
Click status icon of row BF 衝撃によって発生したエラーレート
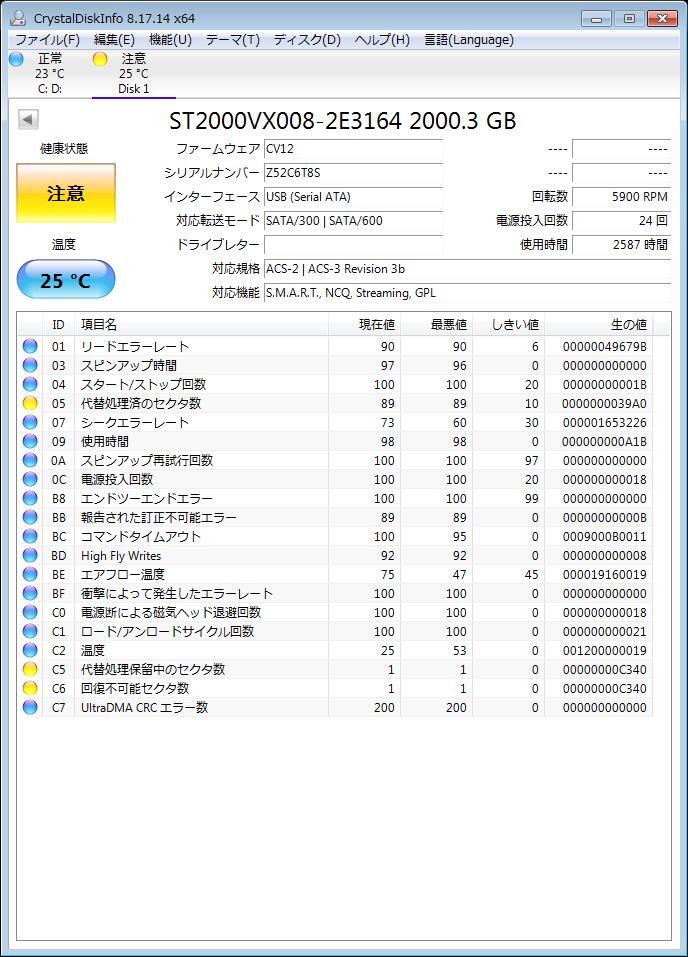pyautogui.click(x=30, y=593)
